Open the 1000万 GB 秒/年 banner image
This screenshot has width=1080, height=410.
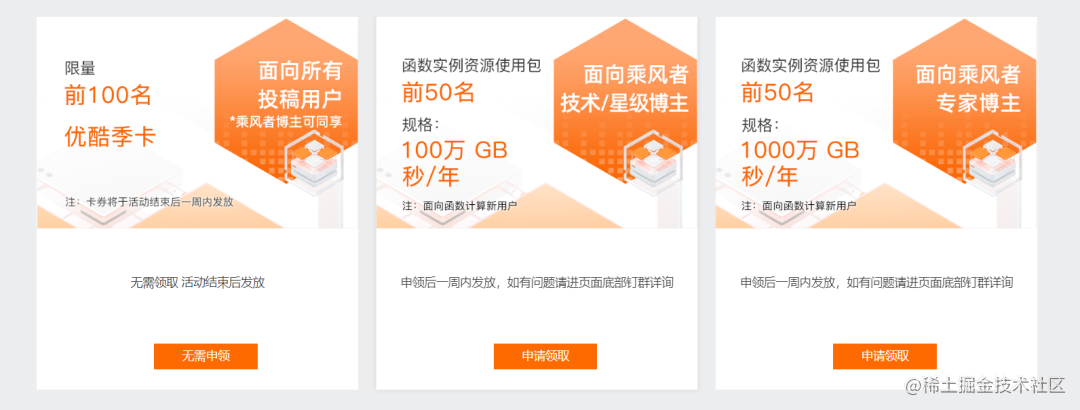876,123
